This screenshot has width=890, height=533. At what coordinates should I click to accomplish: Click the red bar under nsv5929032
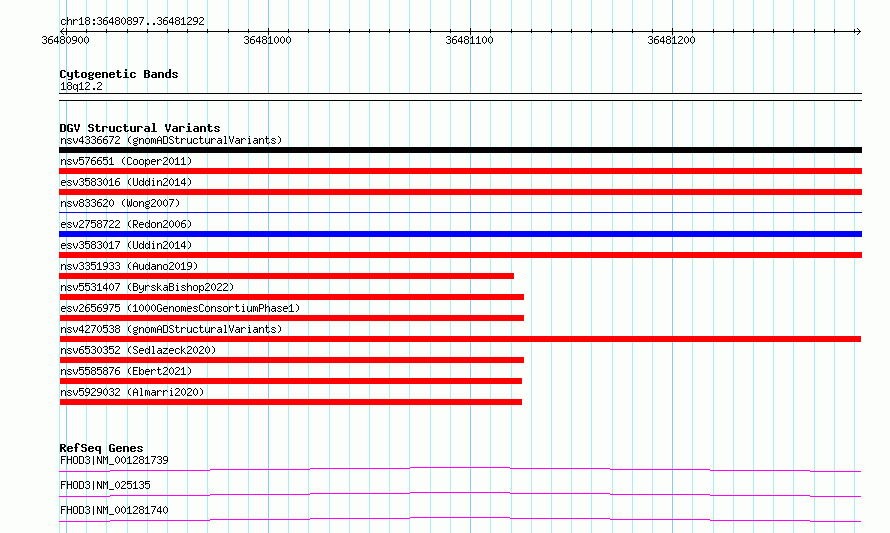pos(291,402)
